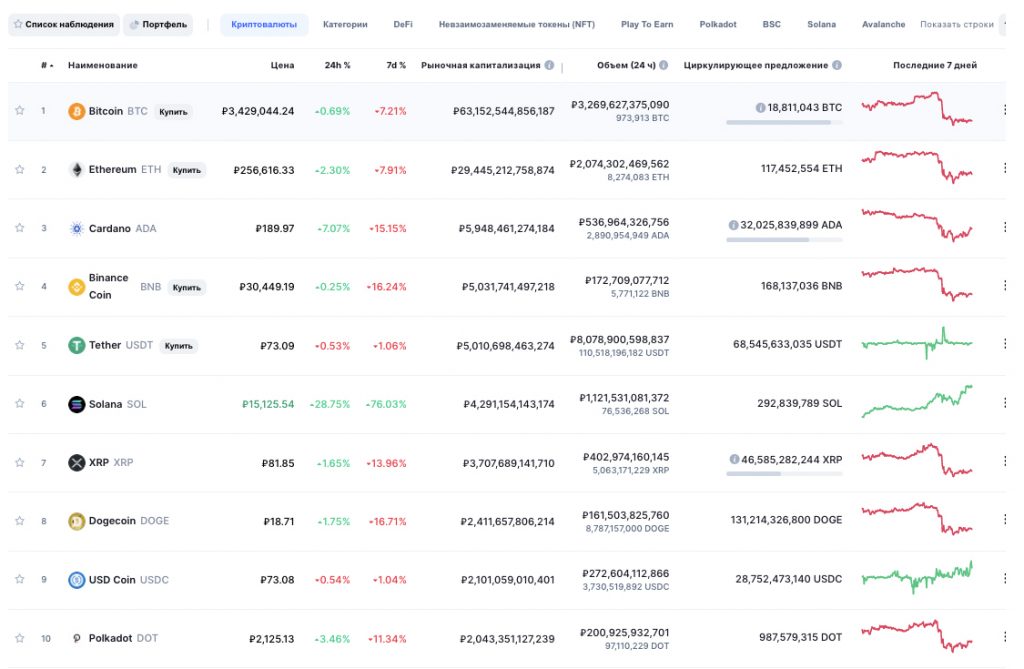The image size is (1024, 669).
Task: Switch to the Криптовалюты tab
Action: click(264, 24)
